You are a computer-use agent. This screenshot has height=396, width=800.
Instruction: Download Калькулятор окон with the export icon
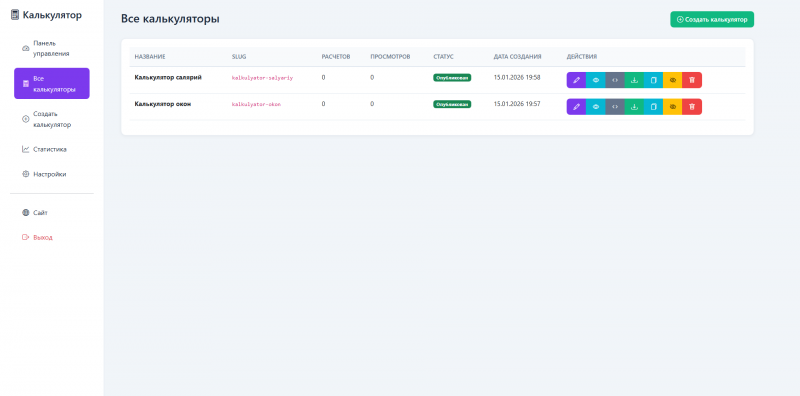click(x=634, y=107)
